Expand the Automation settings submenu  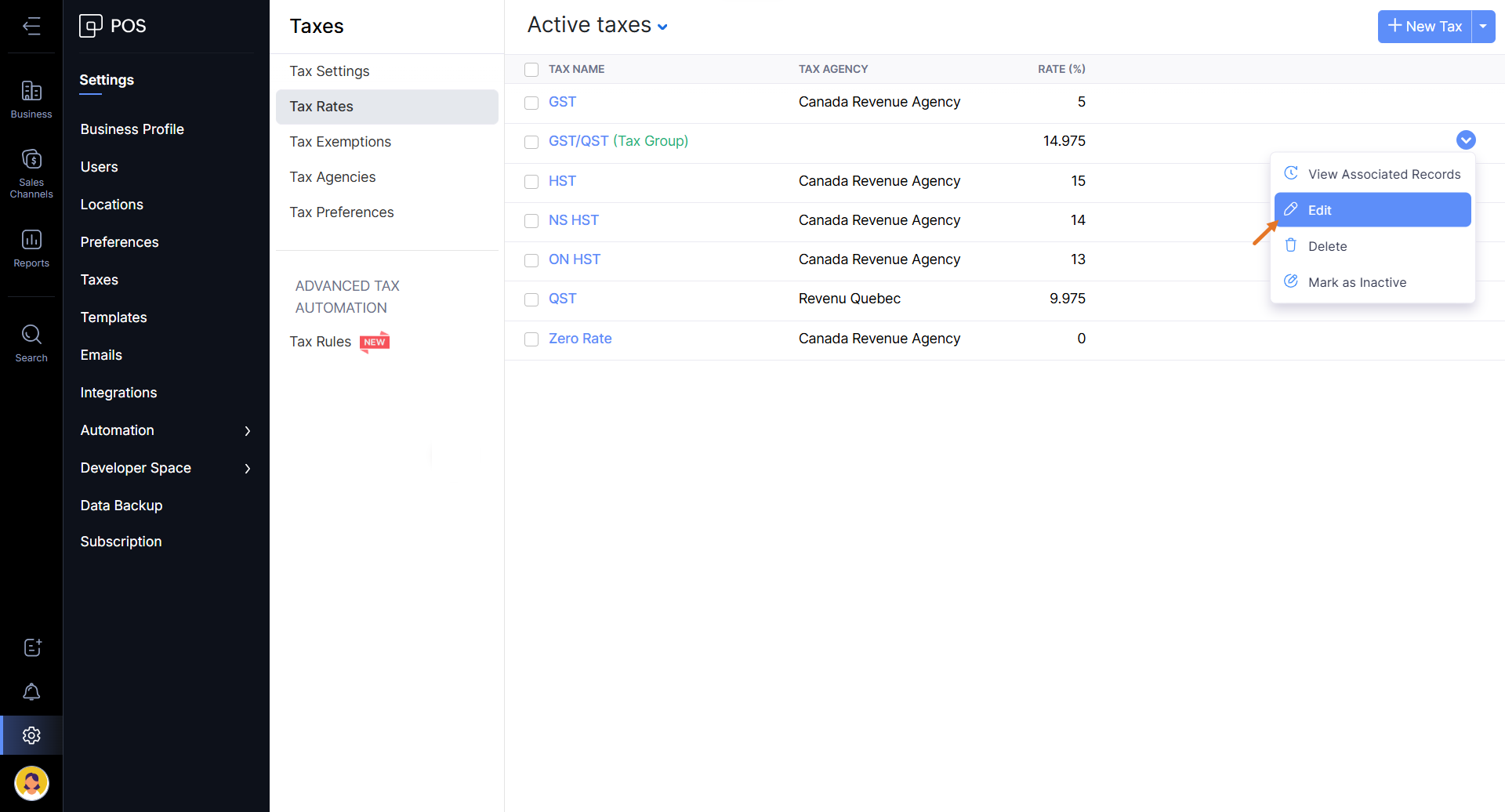click(247, 430)
